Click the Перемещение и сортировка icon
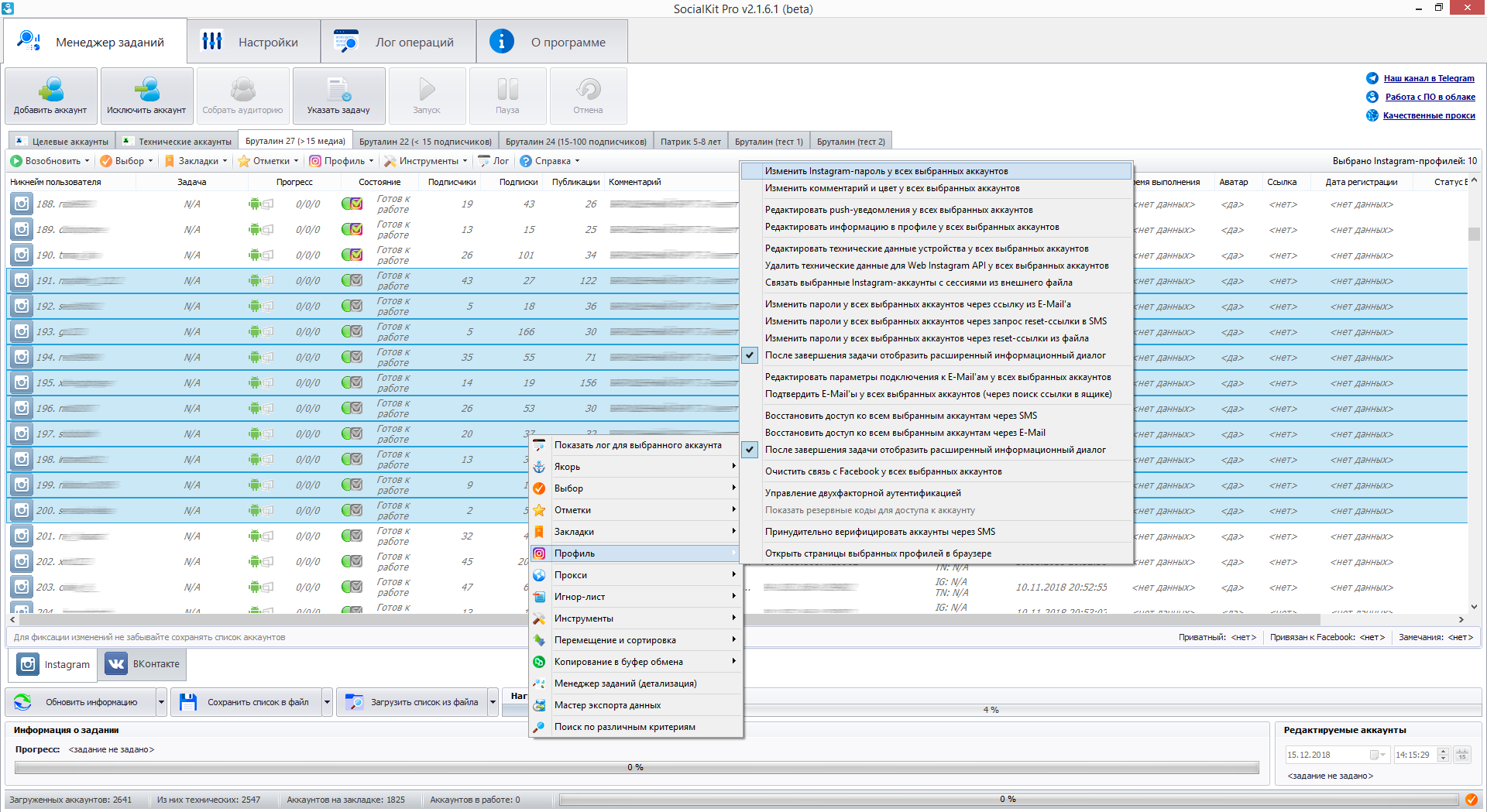Image resolution: width=1487 pixels, height=812 pixels. (x=539, y=640)
